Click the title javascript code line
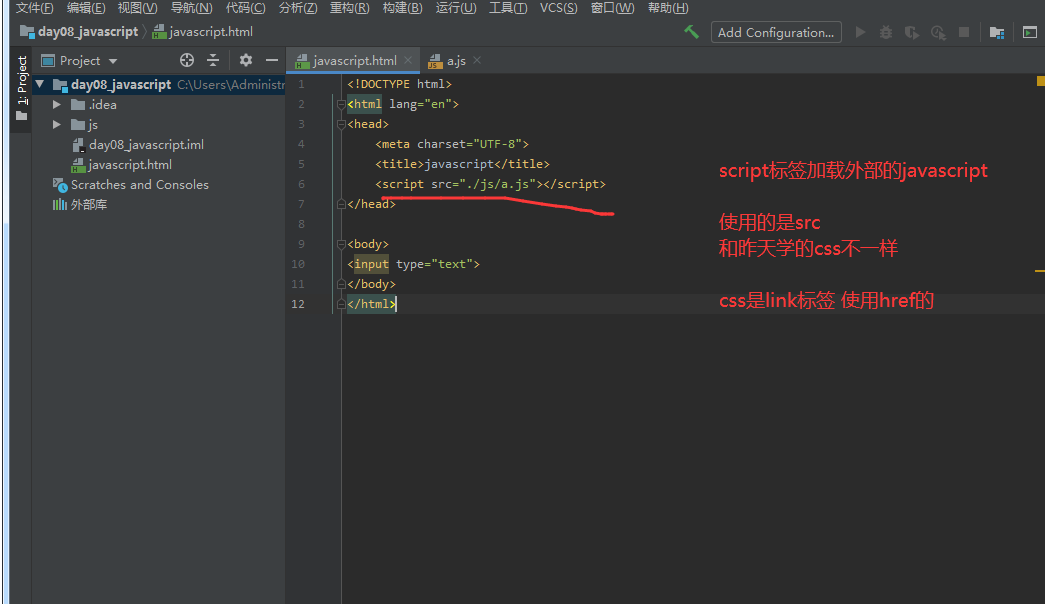Image resolution: width=1045 pixels, height=604 pixels. pyautogui.click(x=463, y=164)
